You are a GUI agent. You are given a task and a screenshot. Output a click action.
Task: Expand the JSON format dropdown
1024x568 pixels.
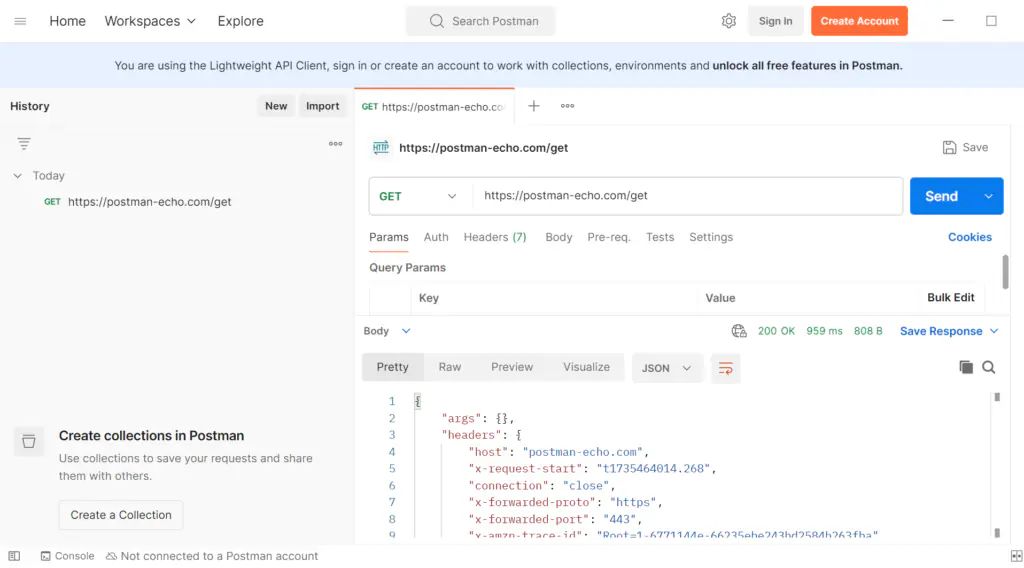click(667, 368)
